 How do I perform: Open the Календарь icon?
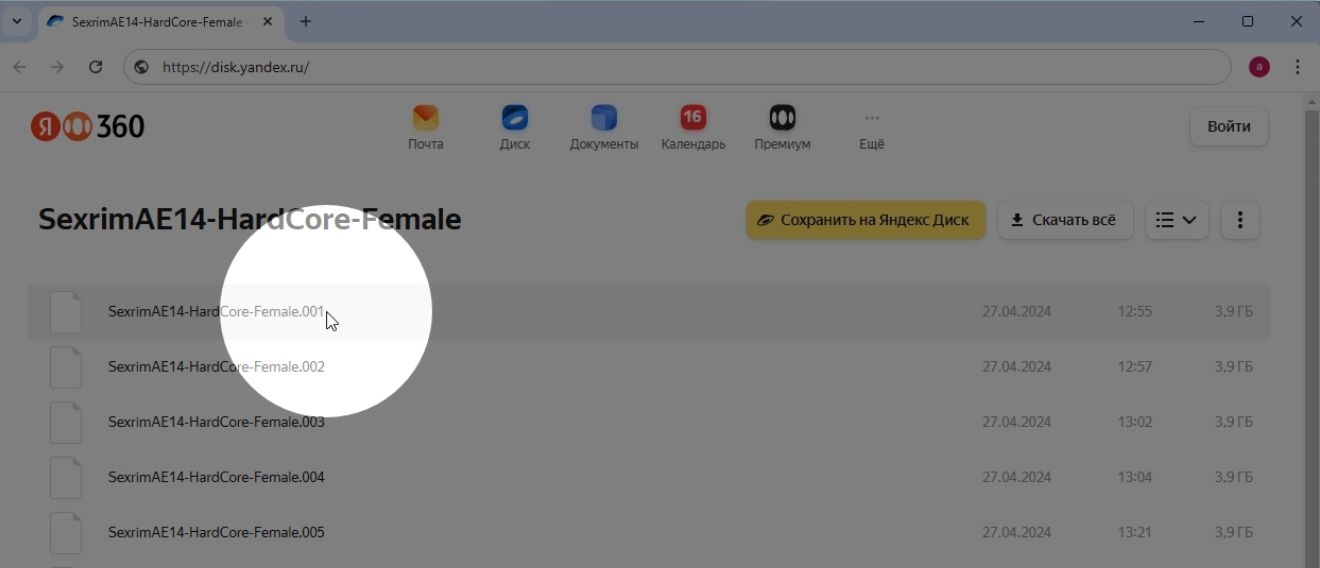click(x=693, y=119)
